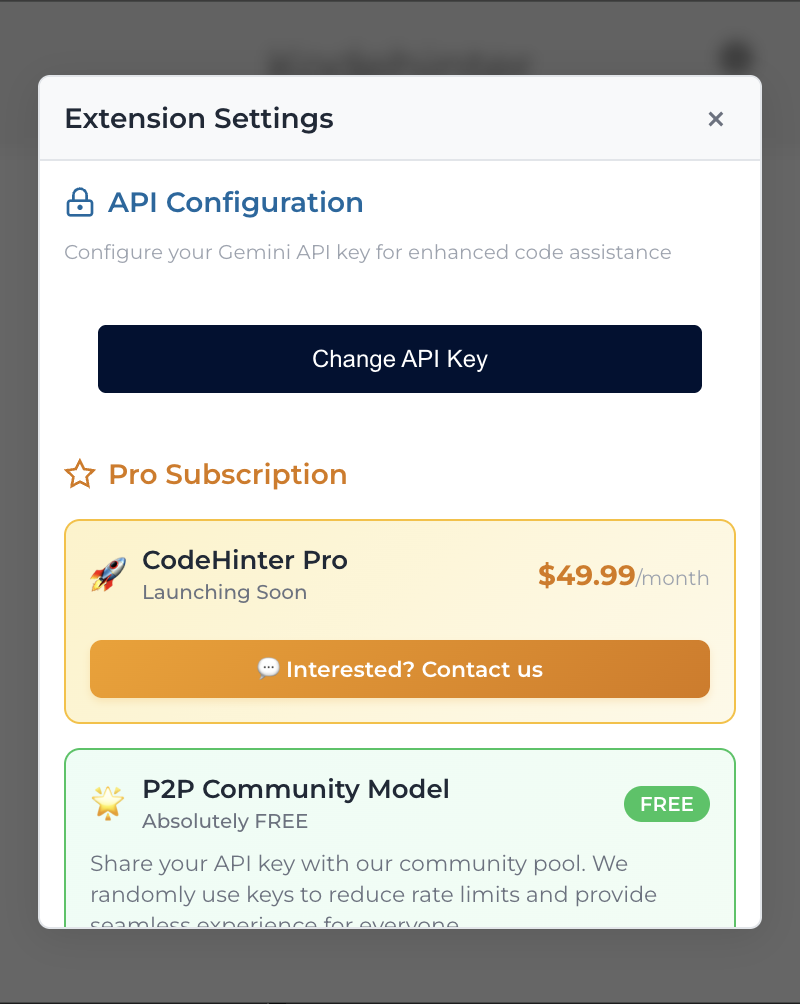Click the rocket icon for CodeHinter Pro

(108, 574)
